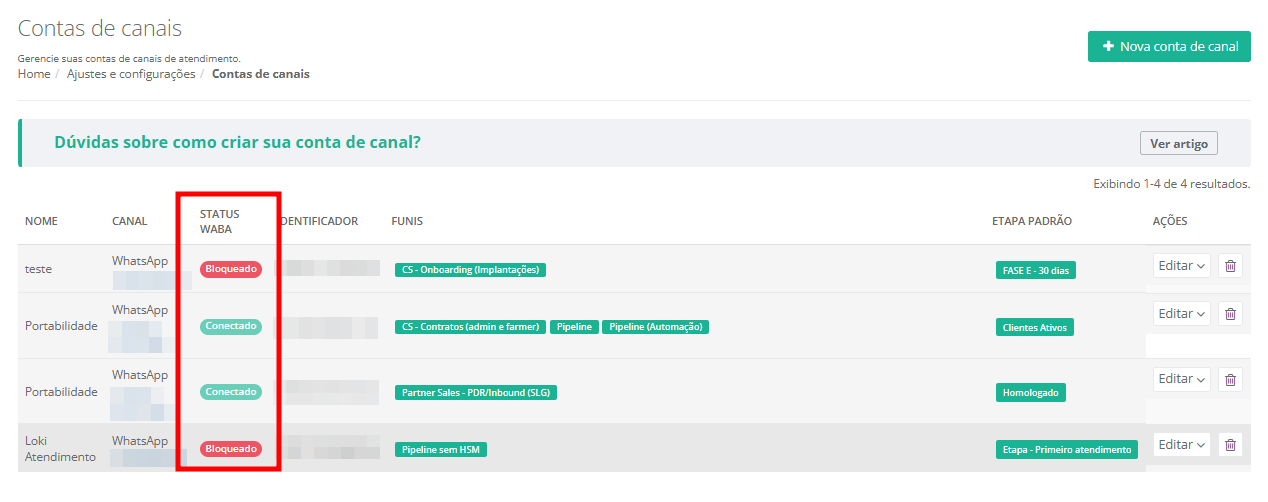Click Bloqueado status badge in teste row

231,269
